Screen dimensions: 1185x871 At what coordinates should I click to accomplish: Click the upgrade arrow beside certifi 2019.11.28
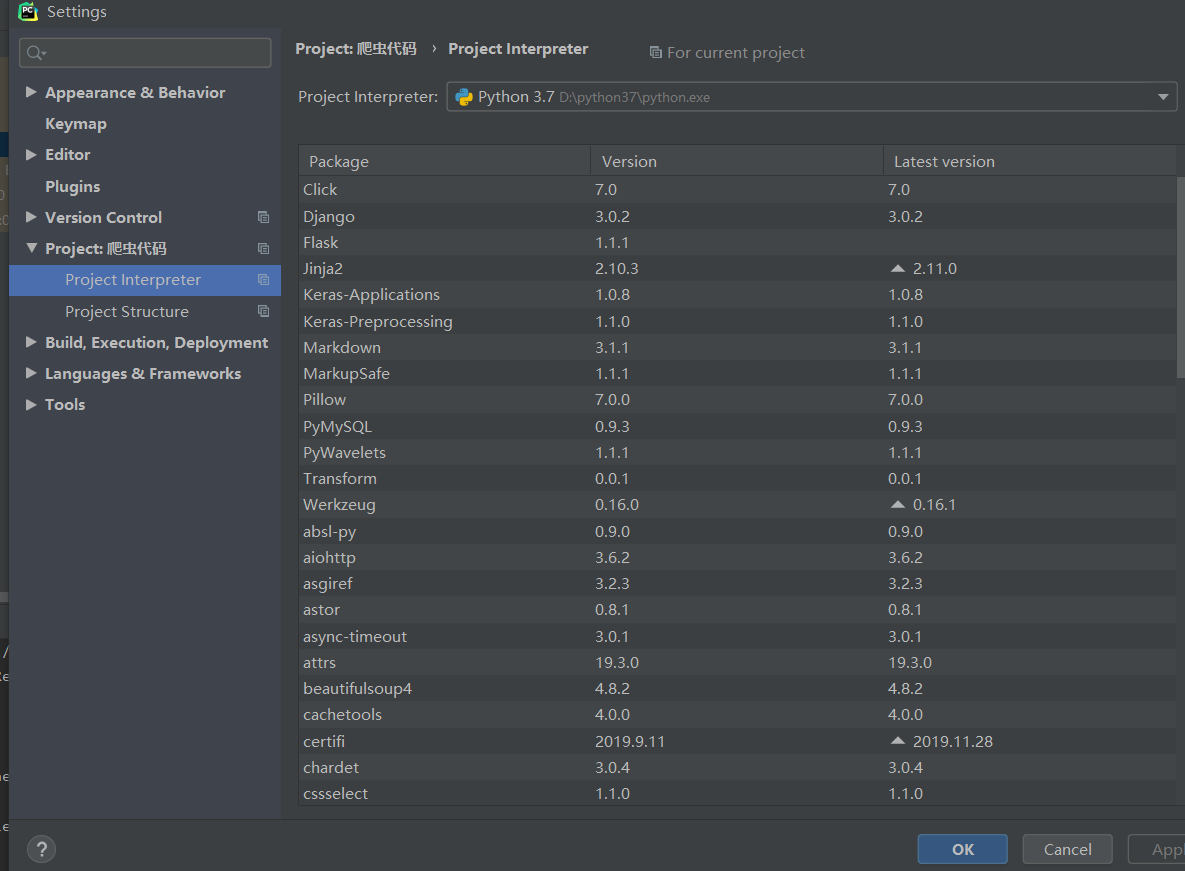click(x=898, y=741)
